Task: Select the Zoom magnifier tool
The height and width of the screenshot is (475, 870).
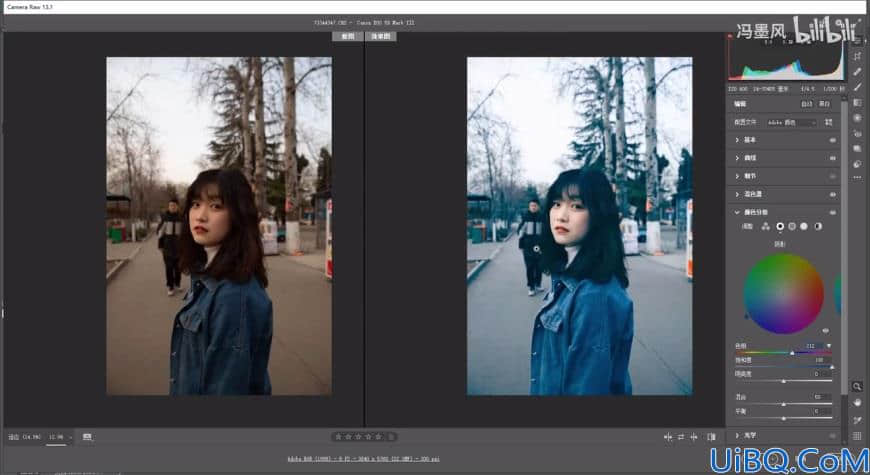Action: pyautogui.click(x=857, y=387)
